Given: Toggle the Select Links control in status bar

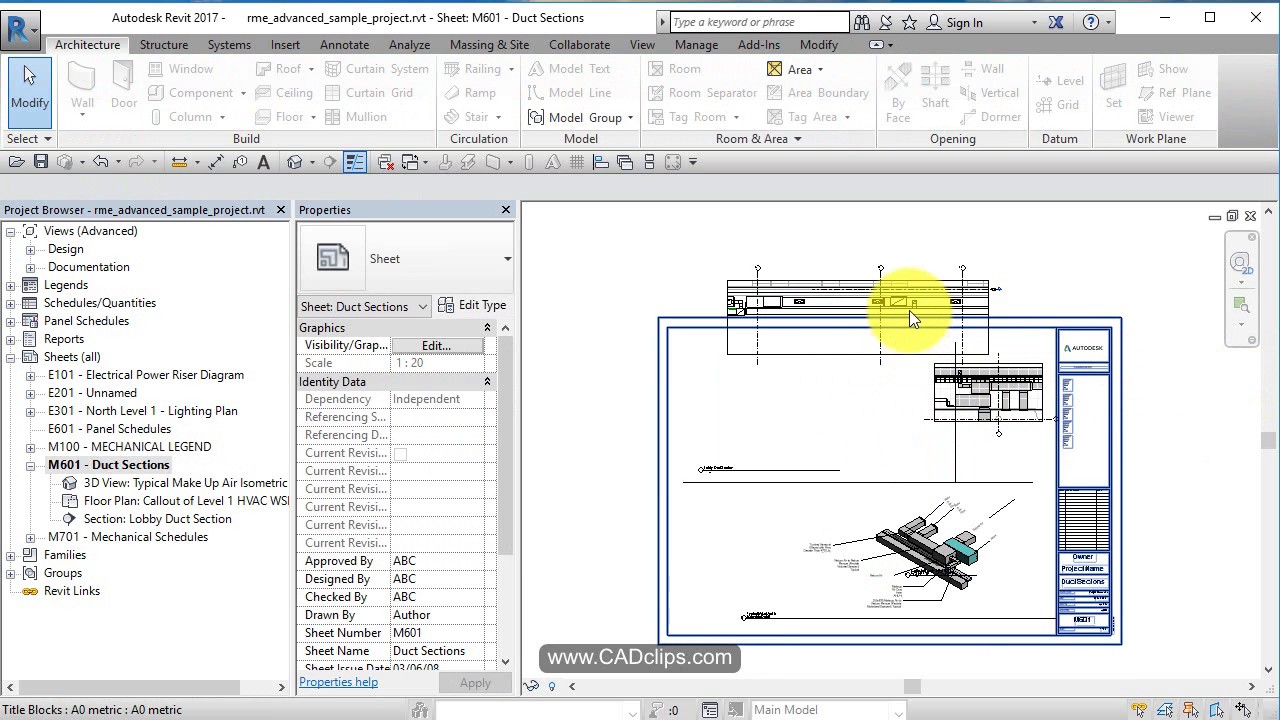Looking at the screenshot, I should point(1139,710).
